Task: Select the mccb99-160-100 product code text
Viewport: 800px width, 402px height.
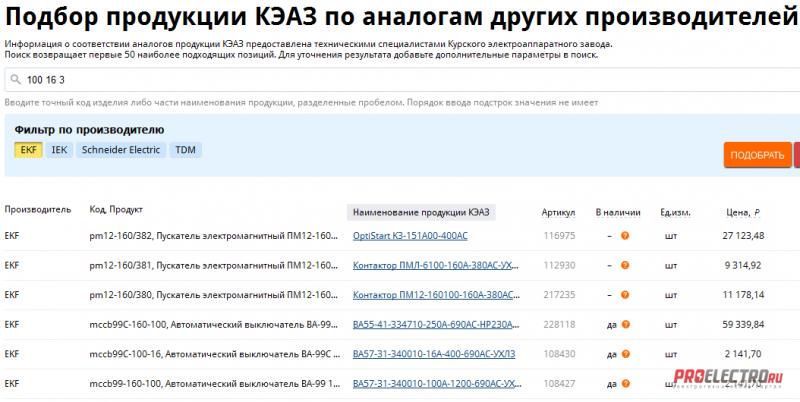Action: coord(122,384)
